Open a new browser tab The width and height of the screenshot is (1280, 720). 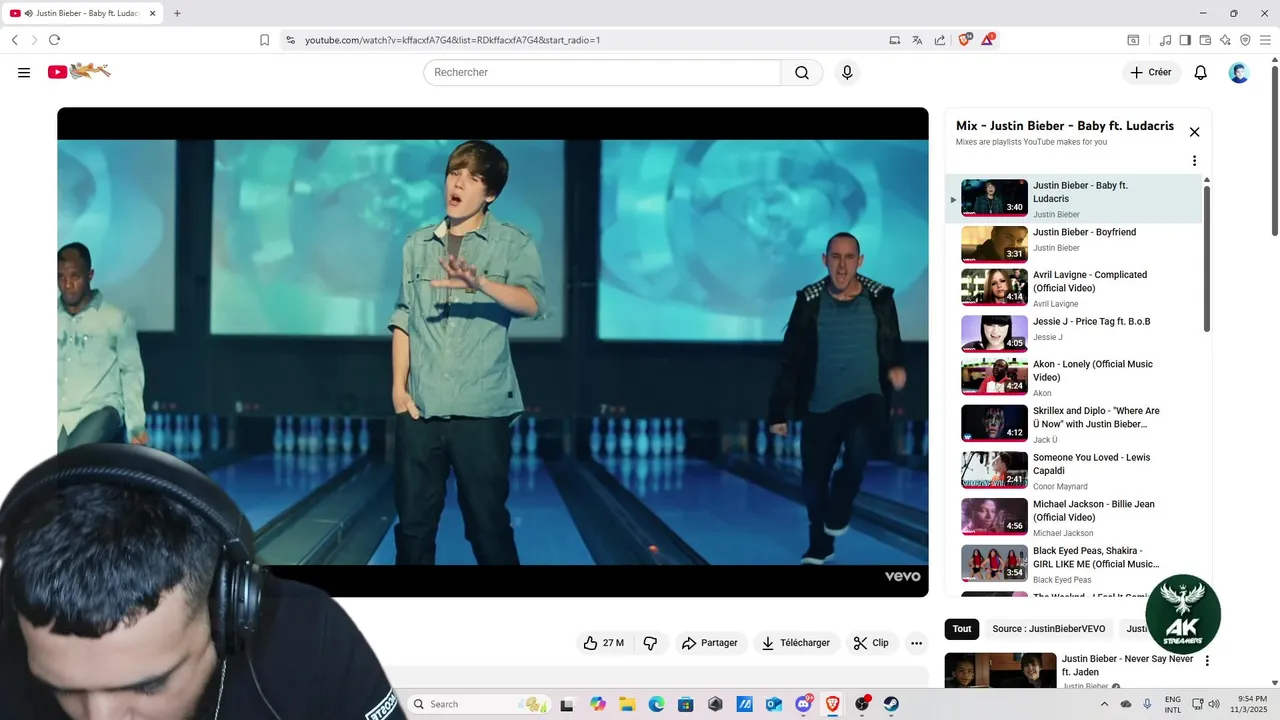pos(177,14)
